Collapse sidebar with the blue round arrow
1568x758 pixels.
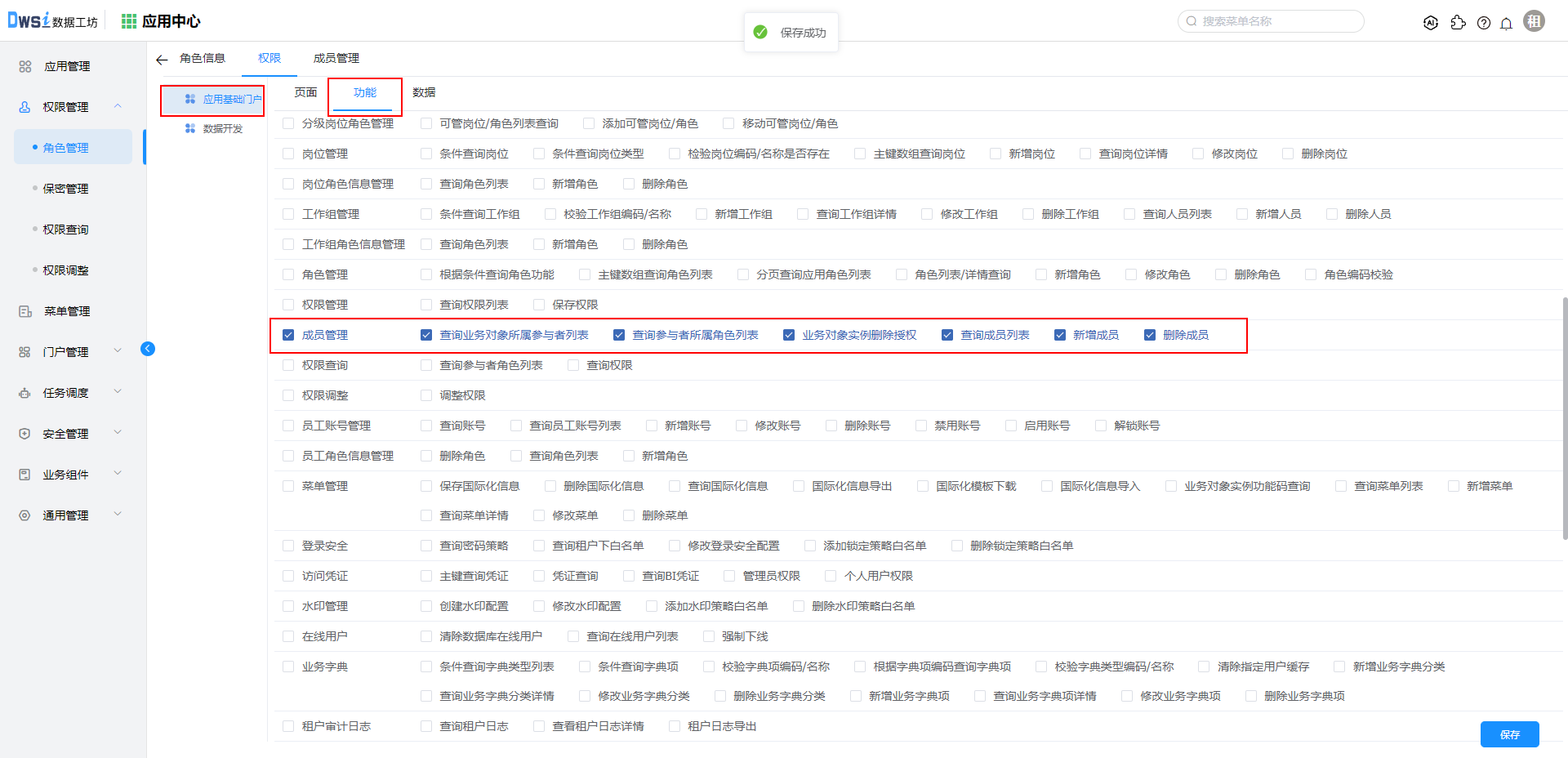tap(148, 349)
